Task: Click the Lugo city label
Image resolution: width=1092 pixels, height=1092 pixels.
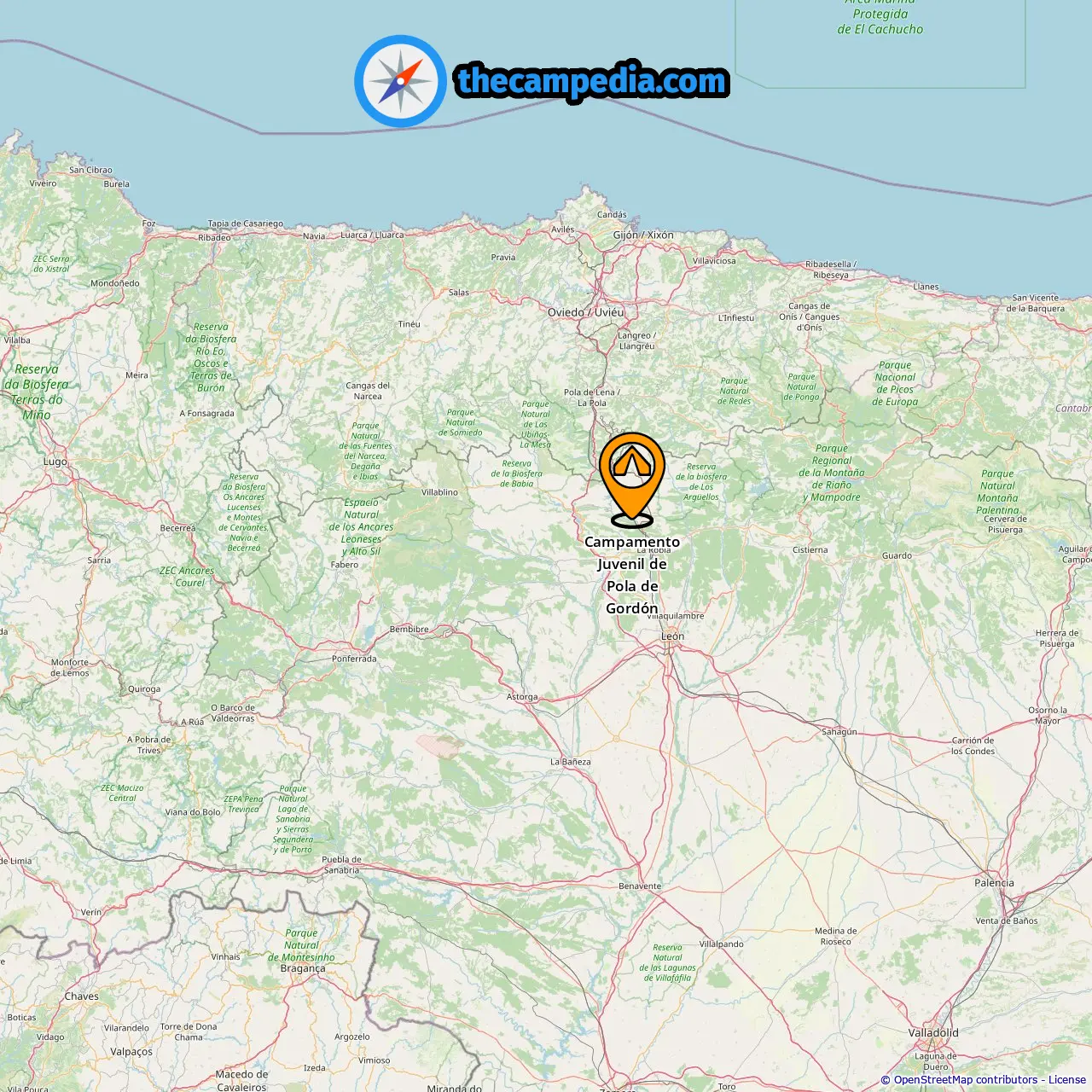Action: coord(55,462)
